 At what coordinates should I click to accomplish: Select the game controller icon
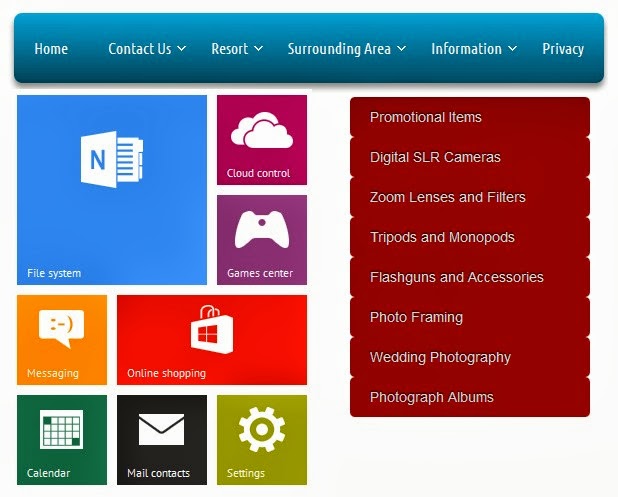tap(262, 229)
